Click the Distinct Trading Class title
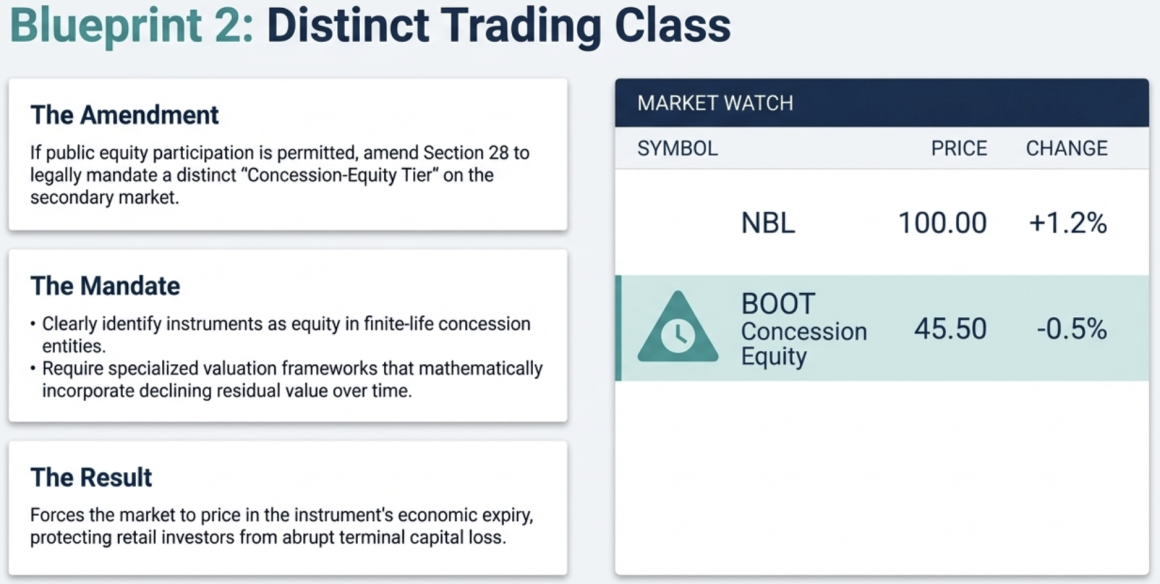 pyautogui.click(x=498, y=27)
